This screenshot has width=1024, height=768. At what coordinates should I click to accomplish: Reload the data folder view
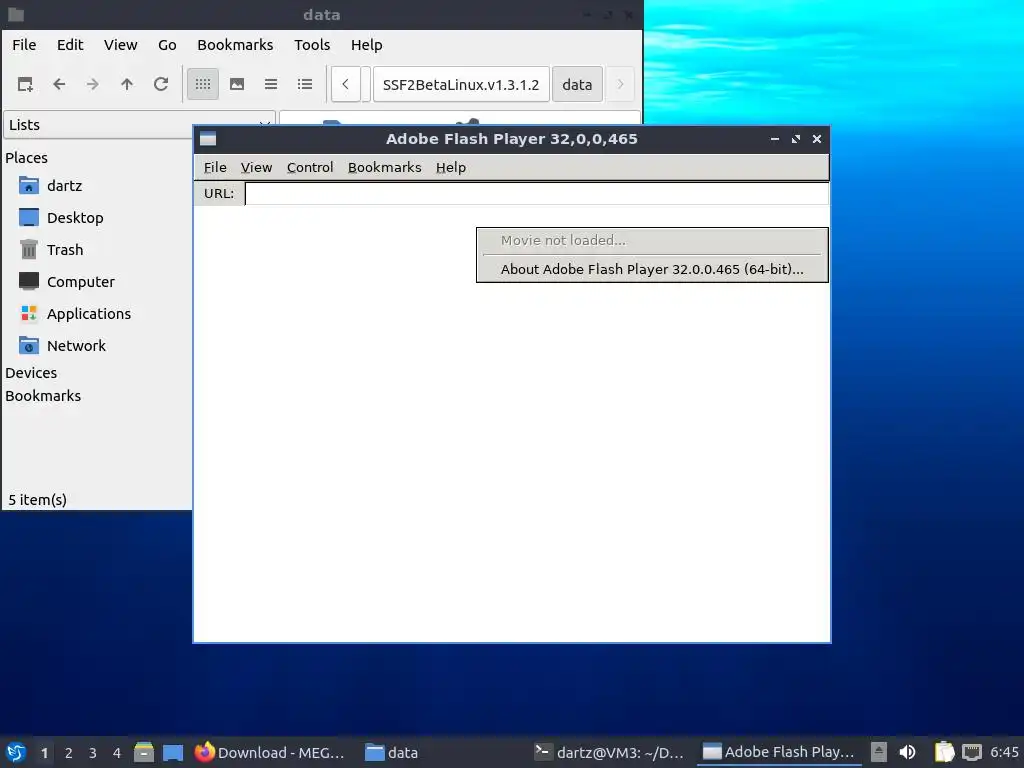tap(161, 84)
